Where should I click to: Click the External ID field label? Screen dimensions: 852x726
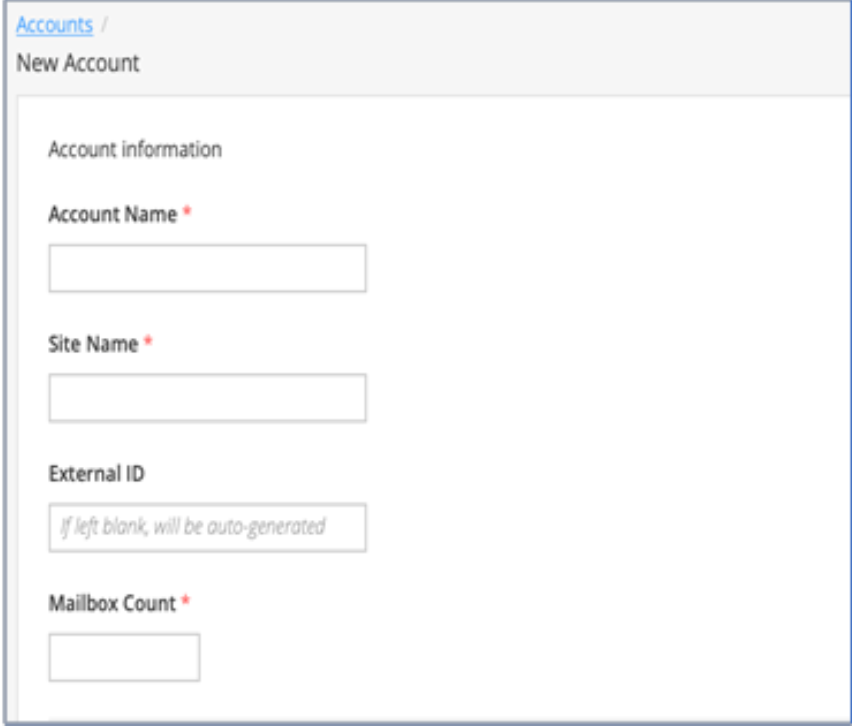coord(97,474)
